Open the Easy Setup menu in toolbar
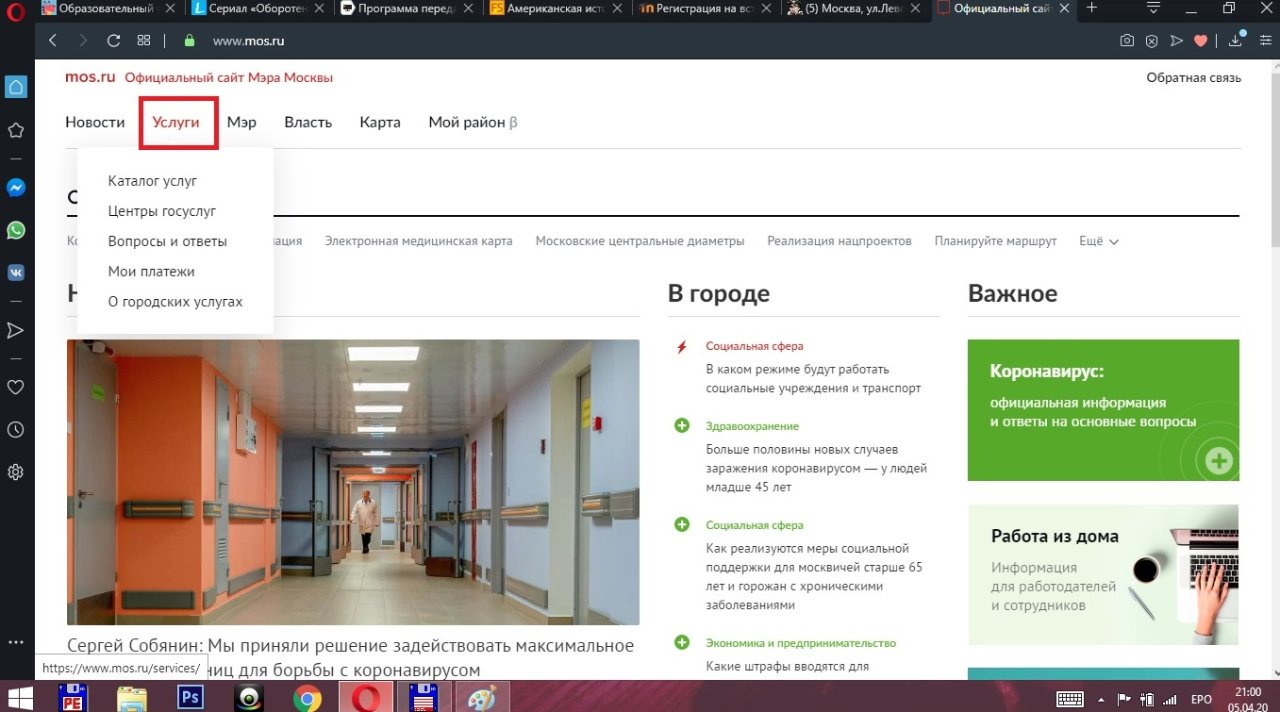 1154,8
